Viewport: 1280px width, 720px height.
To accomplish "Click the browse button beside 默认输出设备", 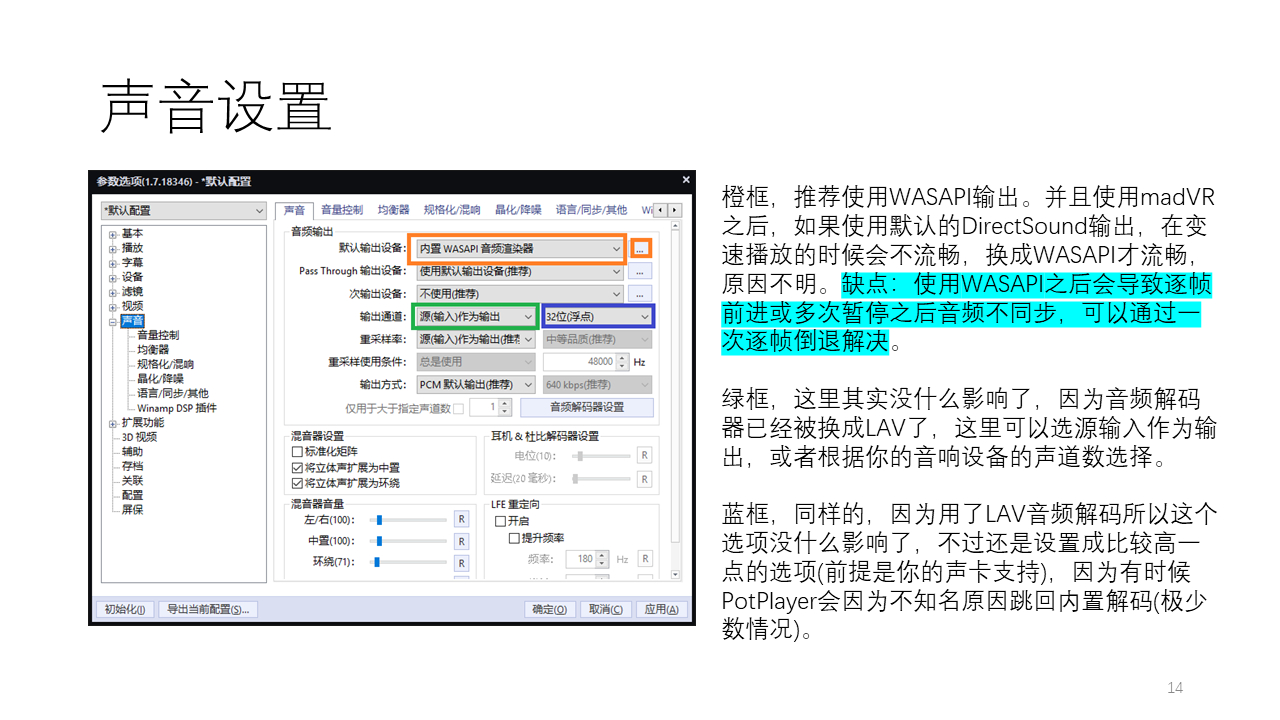I will [640, 248].
